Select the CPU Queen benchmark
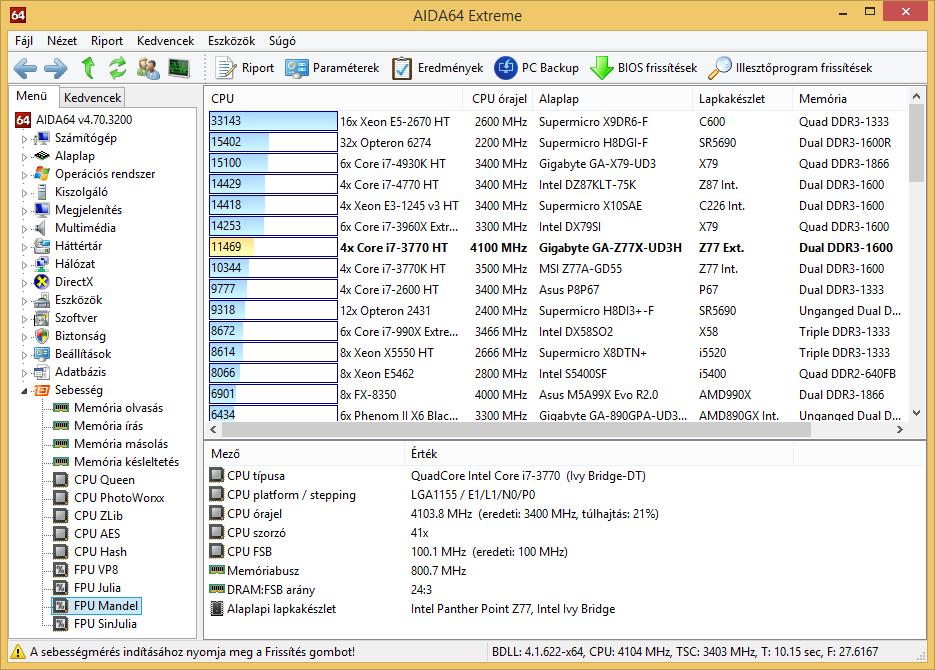Screen dimensions: 935x670 pos(104,480)
